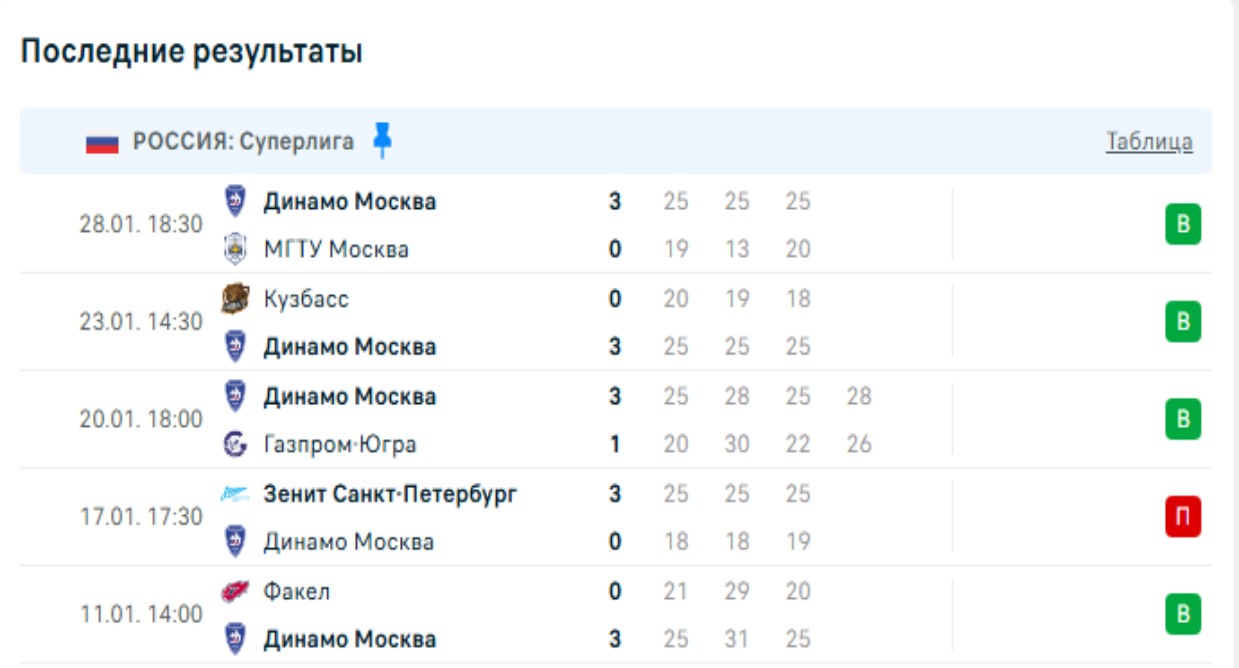Open the РОССИЯ: Суперлига league page
This screenshot has height=668, width=1239.
243,142
